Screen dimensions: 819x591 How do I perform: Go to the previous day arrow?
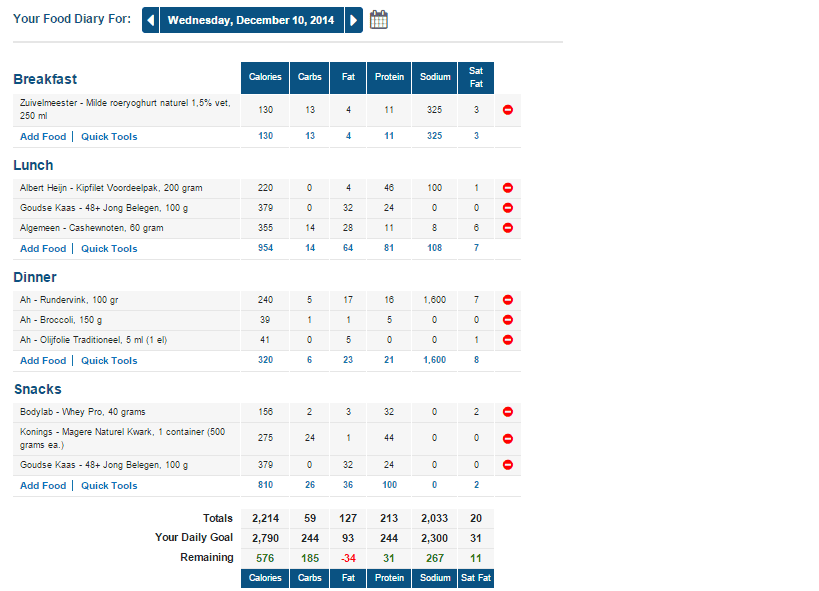click(150, 20)
